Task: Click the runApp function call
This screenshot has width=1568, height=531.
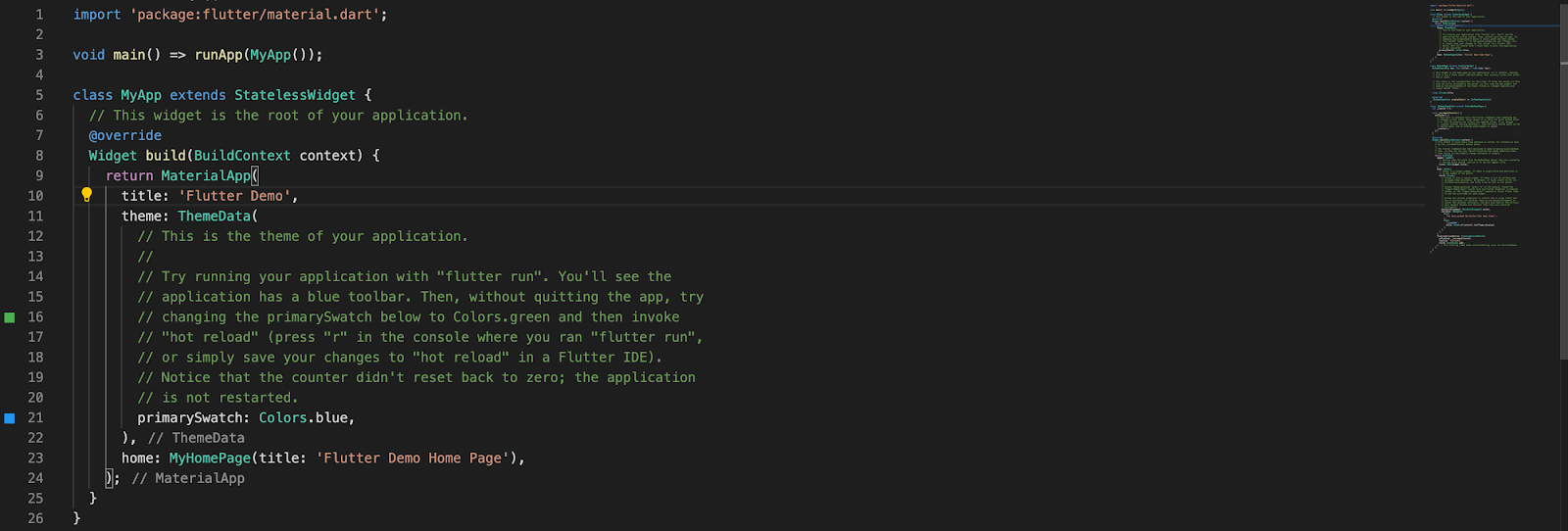Action: coord(219,55)
